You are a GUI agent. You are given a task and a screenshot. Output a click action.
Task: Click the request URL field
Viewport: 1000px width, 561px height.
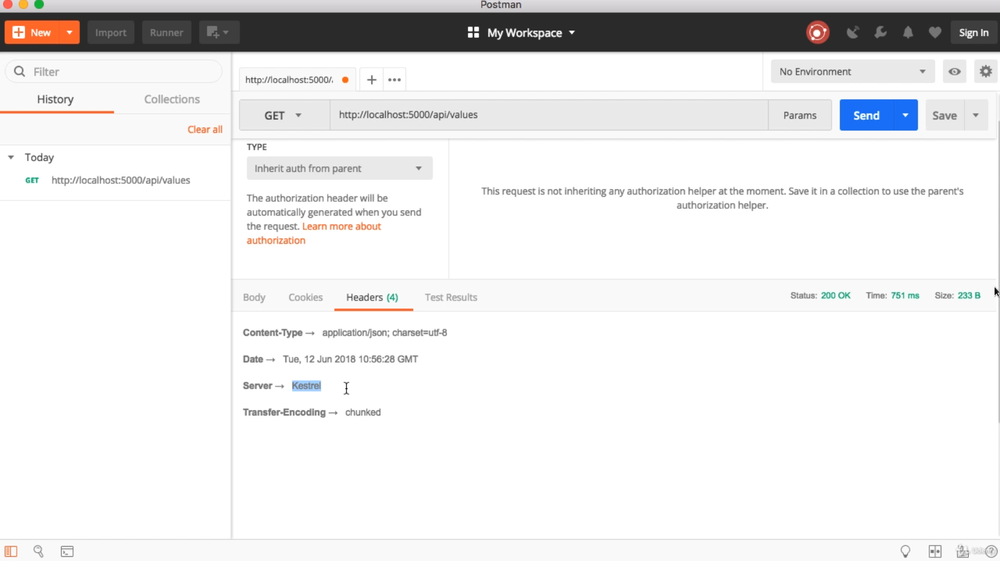tap(549, 115)
